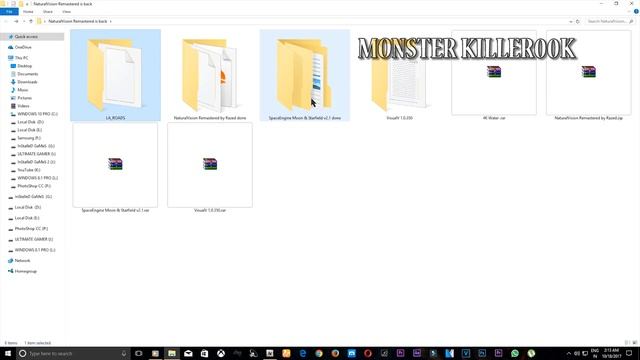Focus the Search NaturalVision box
The height and width of the screenshot is (360, 640).
coord(610,21)
